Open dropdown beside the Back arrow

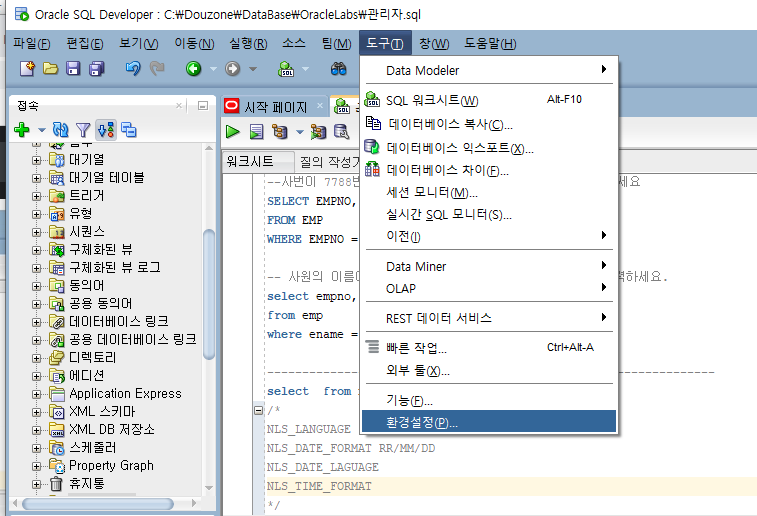(213, 69)
